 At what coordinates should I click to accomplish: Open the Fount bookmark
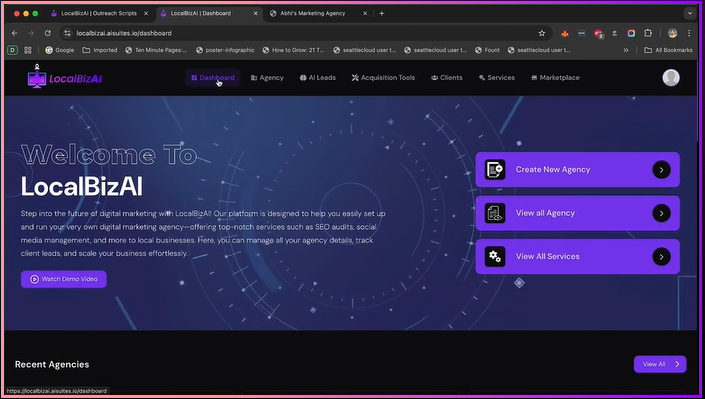pyautogui.click(x=487, y=50)
